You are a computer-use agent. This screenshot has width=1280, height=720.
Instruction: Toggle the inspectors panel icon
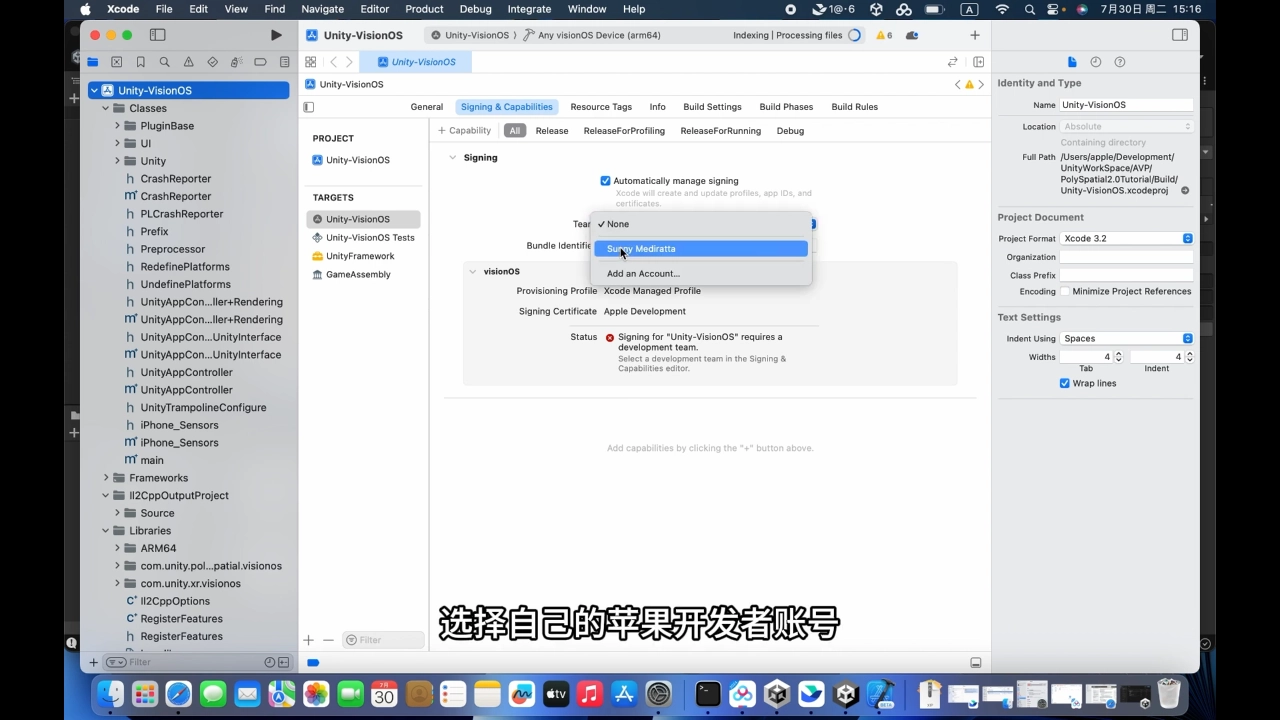click(x=1180, y=35)
